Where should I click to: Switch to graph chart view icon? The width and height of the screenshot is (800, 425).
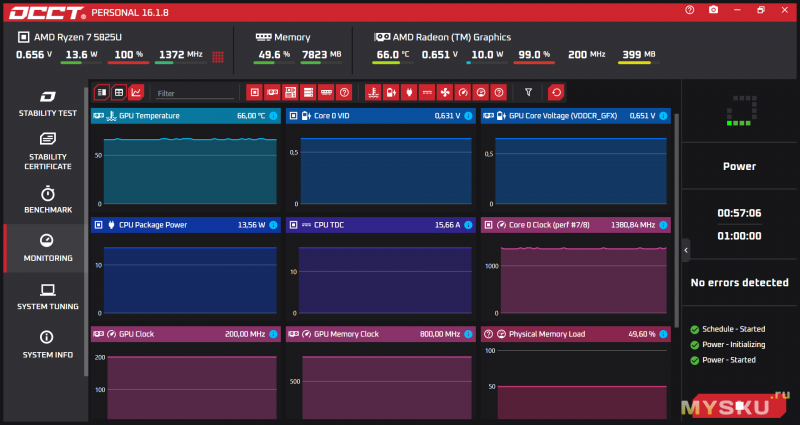pyautogui.click(x=136, y=92)
